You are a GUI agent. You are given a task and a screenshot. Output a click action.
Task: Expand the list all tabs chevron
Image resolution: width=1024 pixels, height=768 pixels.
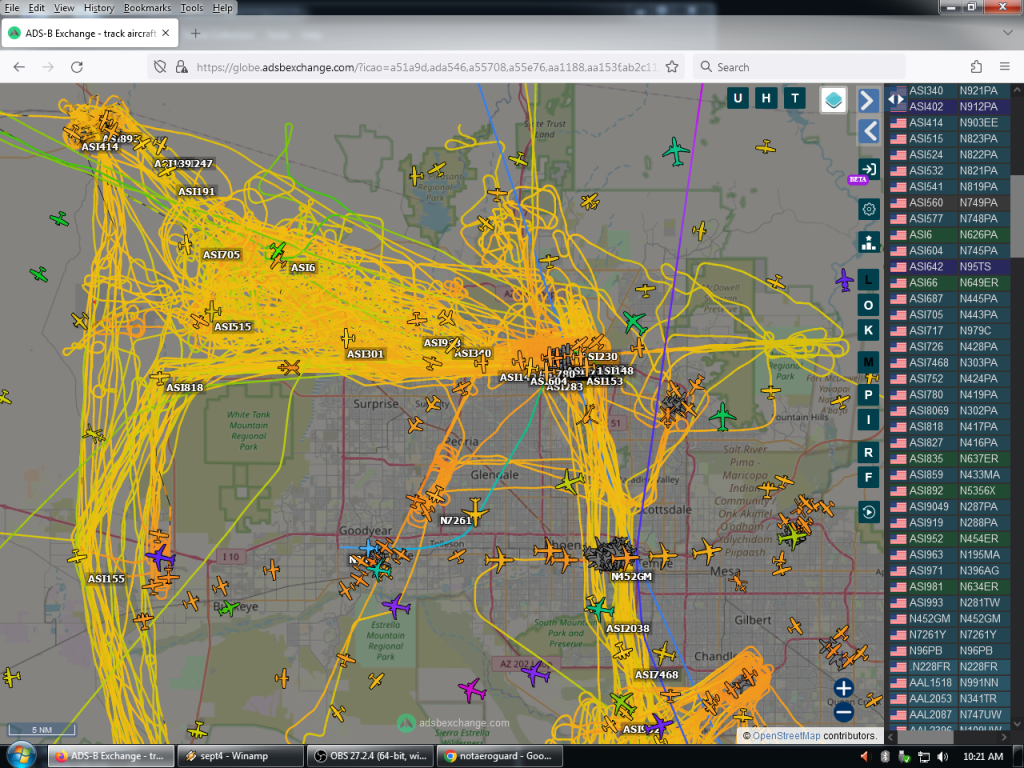pos(1007,33)
